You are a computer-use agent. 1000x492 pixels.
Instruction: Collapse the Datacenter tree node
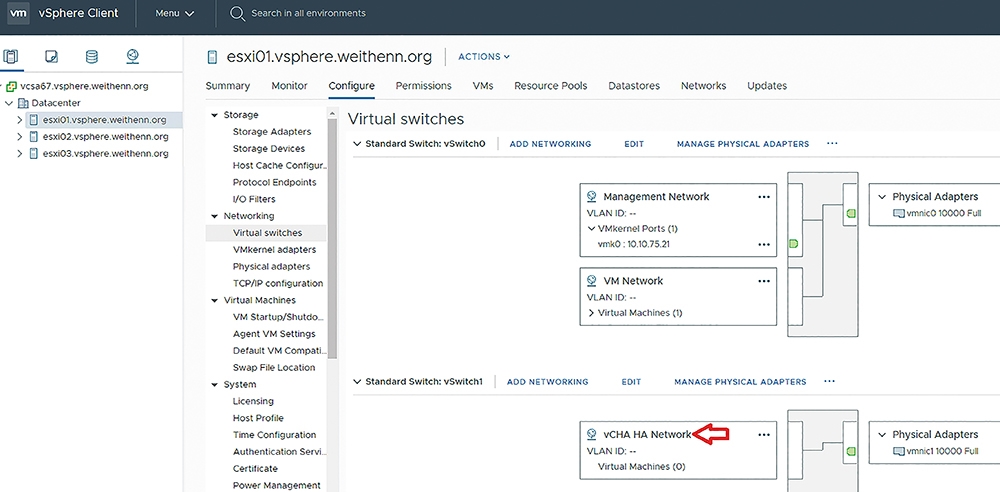(8, 103)
